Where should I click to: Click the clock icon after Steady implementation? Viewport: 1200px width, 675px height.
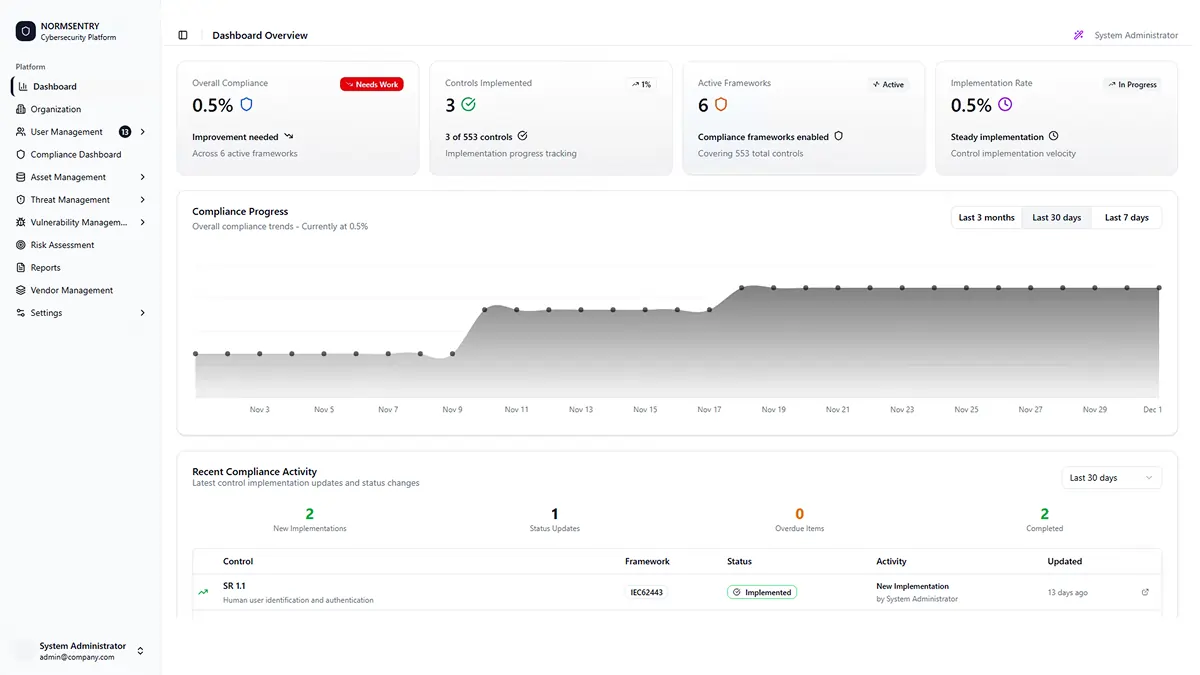pos(1053,136)
